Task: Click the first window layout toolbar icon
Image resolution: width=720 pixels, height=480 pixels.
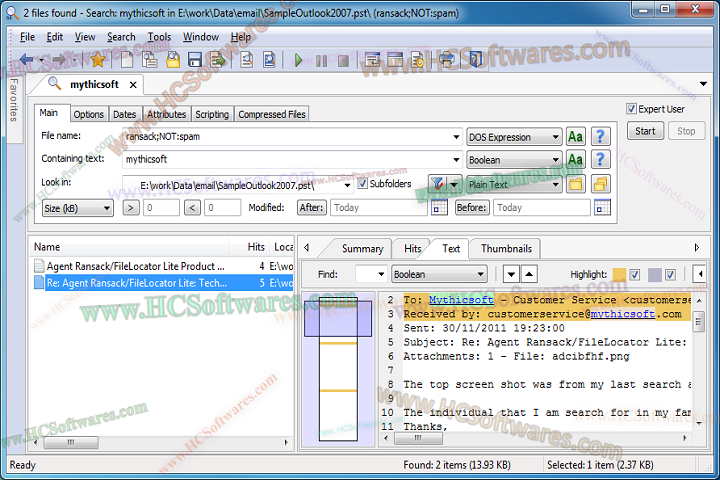Action: pos(372,60)
